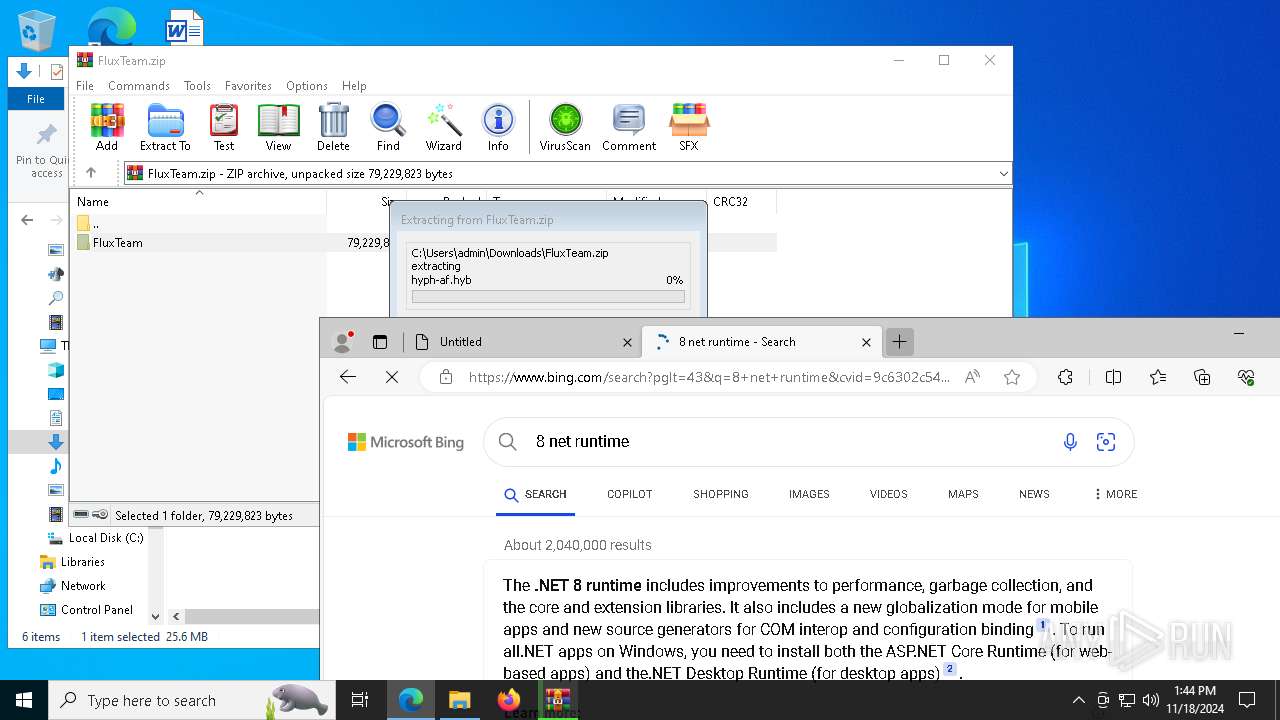Open Edge profile avatar icon
The image size is (1280, 720).
(343, 342)
